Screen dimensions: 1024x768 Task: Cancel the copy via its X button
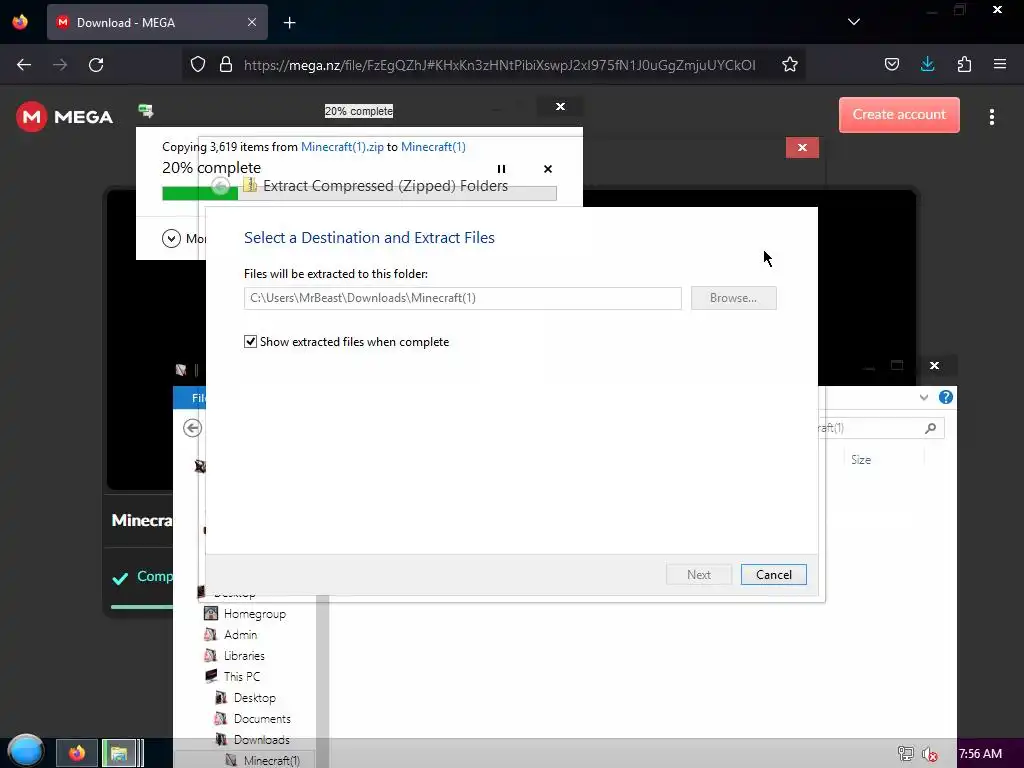point(548,169)
